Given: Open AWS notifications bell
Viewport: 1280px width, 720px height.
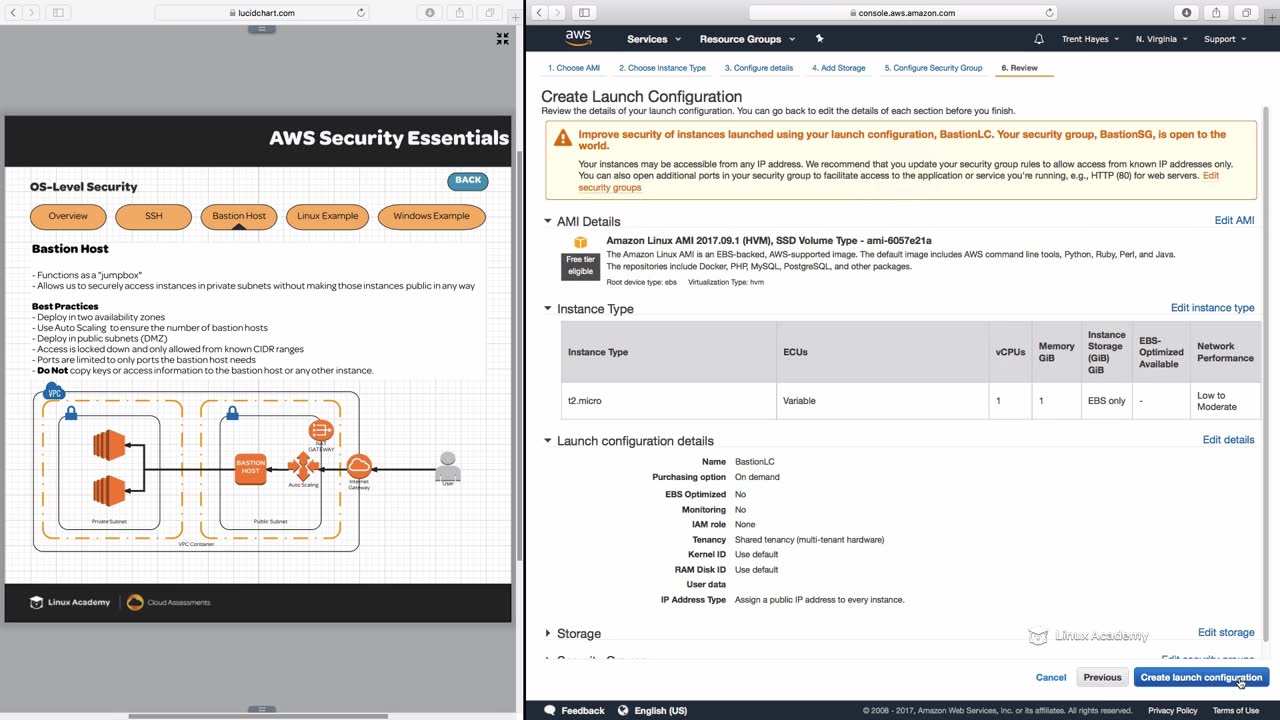Looking at the screenshot, I should coord(1039,39).
